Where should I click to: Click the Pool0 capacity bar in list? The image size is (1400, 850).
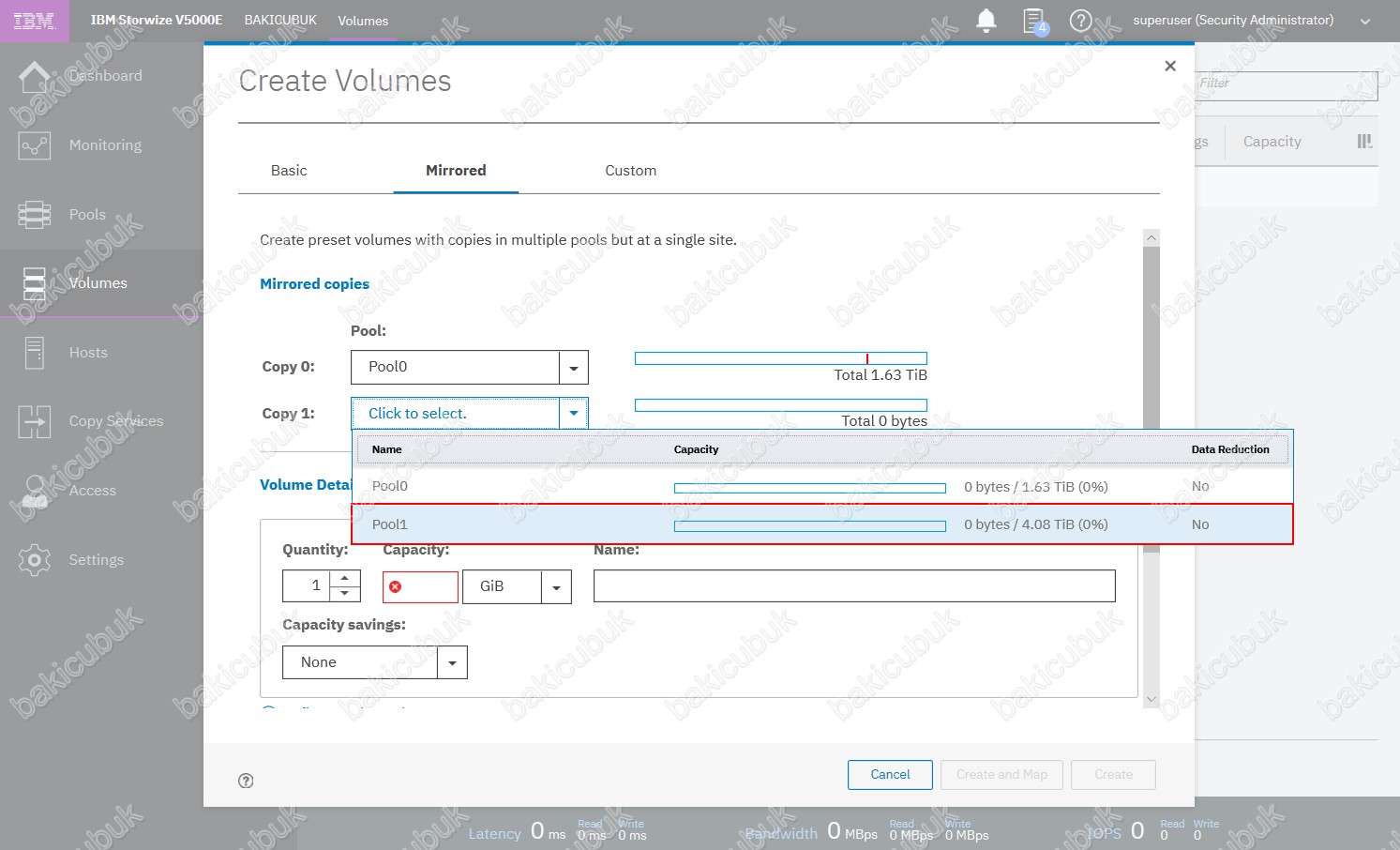810,488
